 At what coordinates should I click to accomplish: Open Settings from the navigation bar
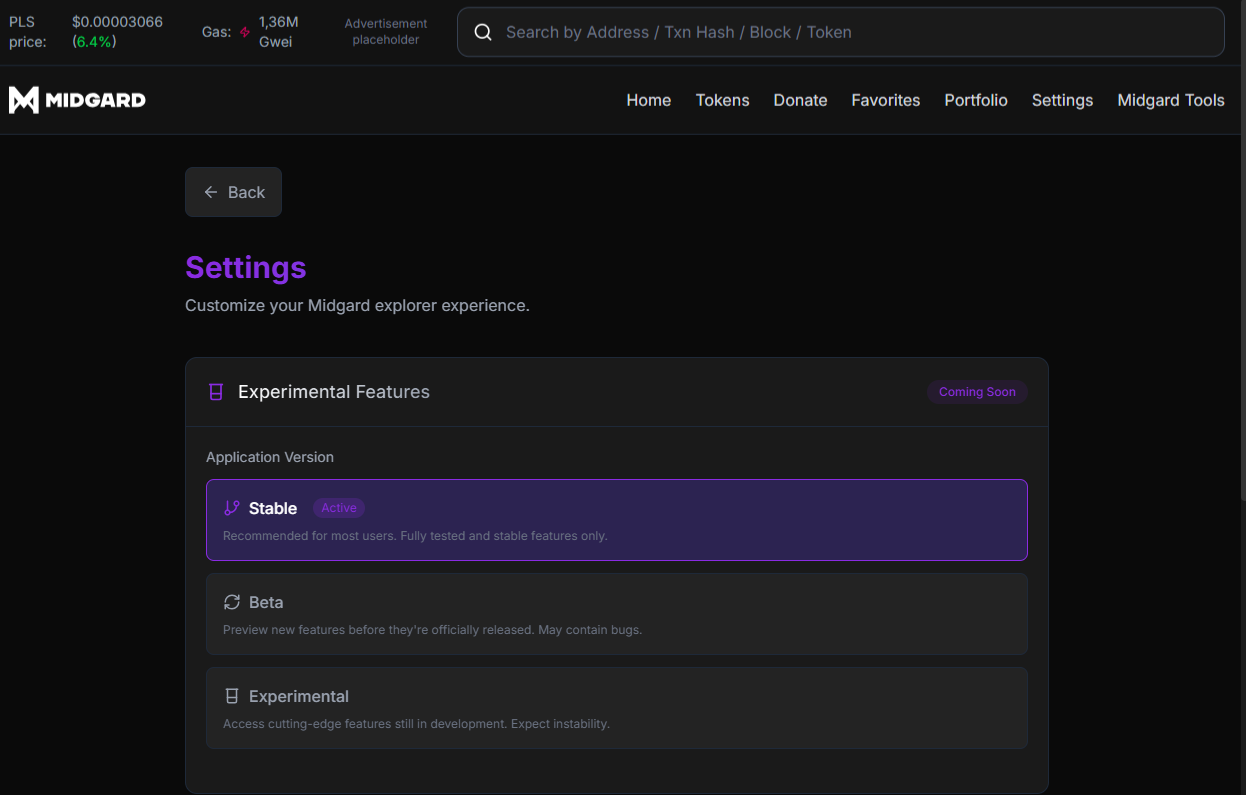pos(1062,100)
